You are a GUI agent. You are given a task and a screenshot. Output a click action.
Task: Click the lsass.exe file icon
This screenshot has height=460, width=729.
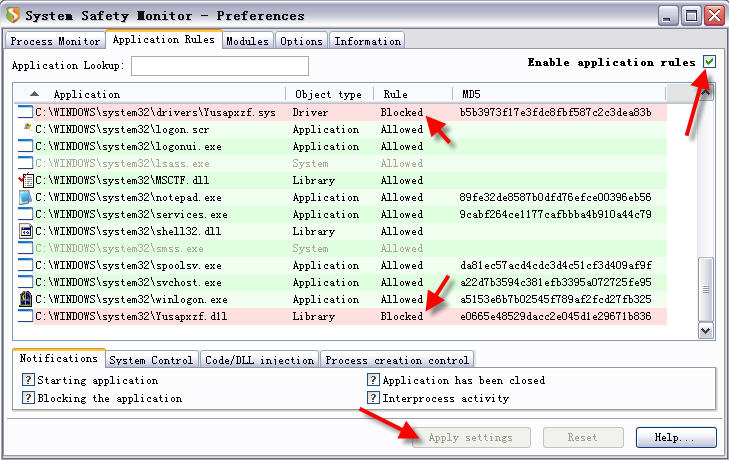pyautogui.click(x=25, y=163)
